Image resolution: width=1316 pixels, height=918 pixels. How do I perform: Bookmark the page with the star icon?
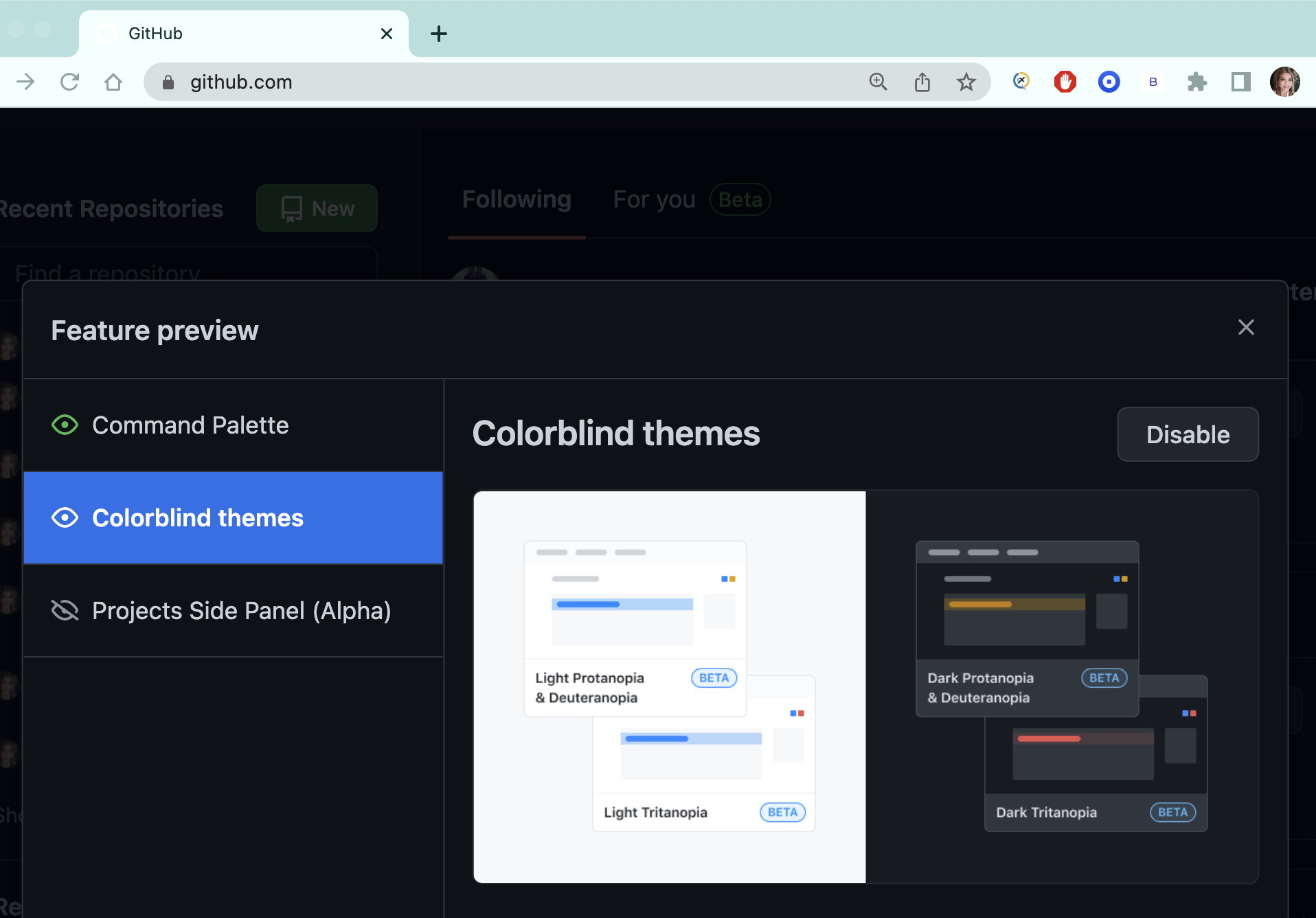[966, 82]
